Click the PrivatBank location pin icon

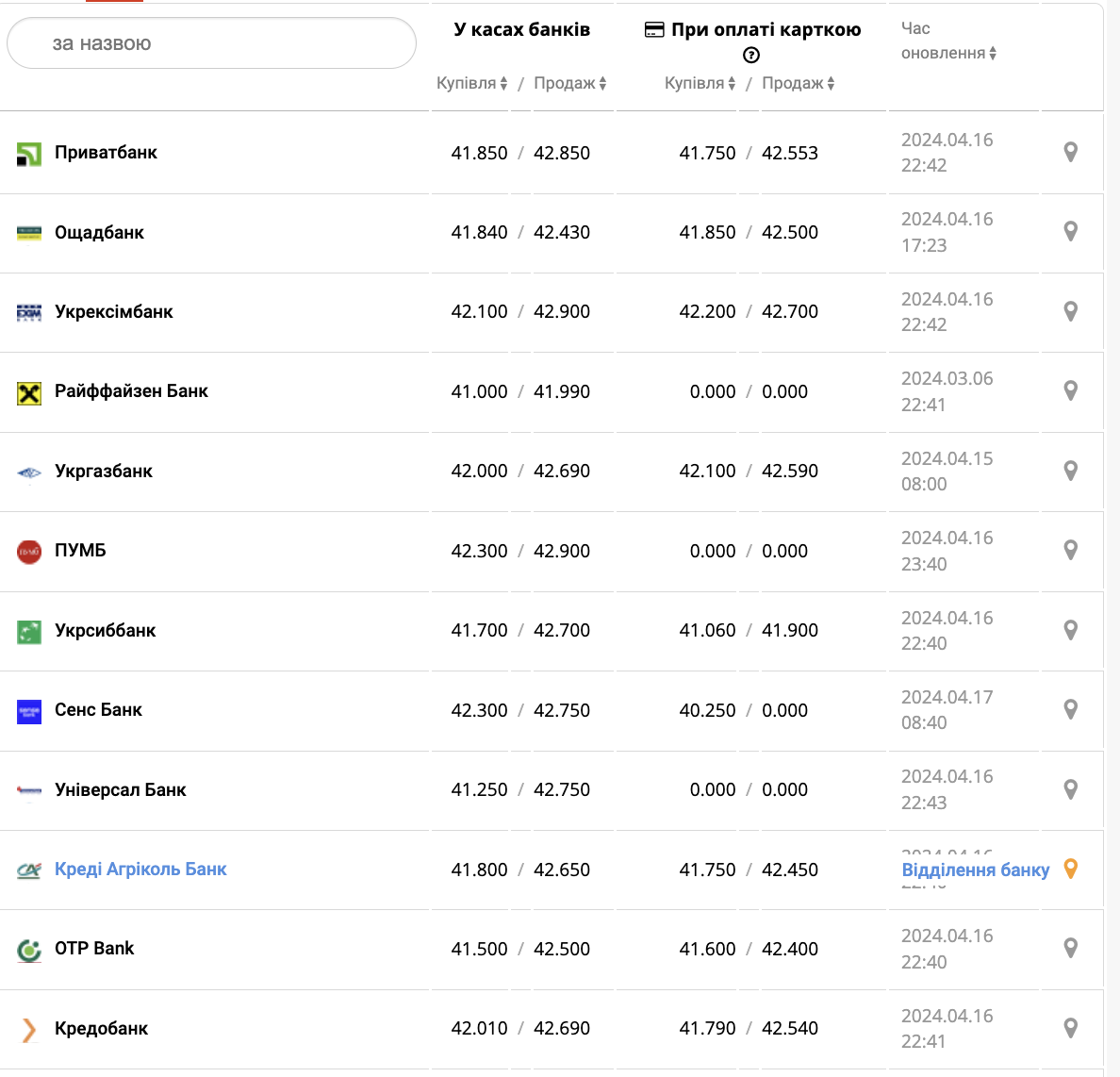coord(1070,152)
